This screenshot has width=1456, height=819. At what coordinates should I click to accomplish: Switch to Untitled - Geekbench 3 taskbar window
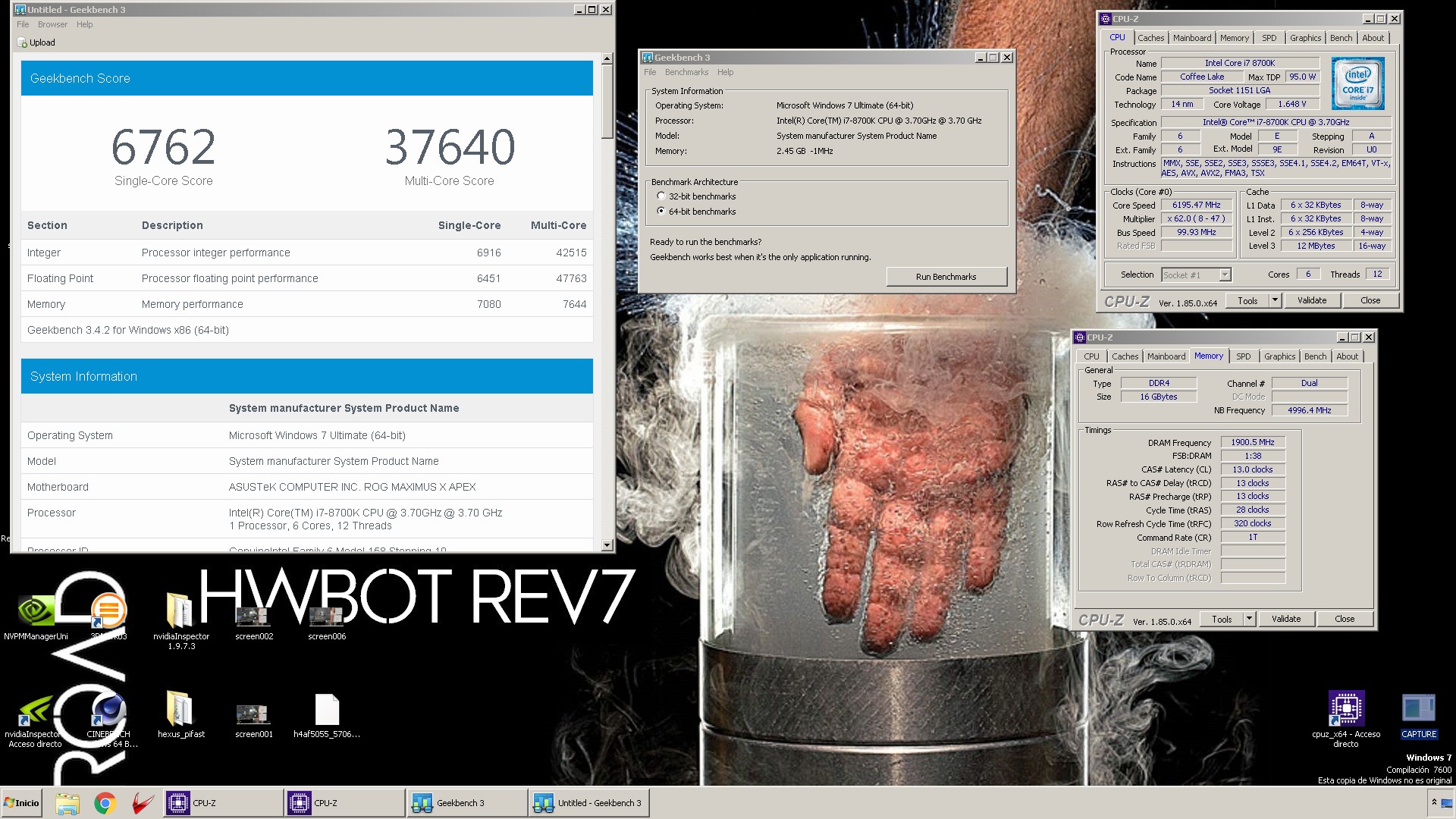589,803
